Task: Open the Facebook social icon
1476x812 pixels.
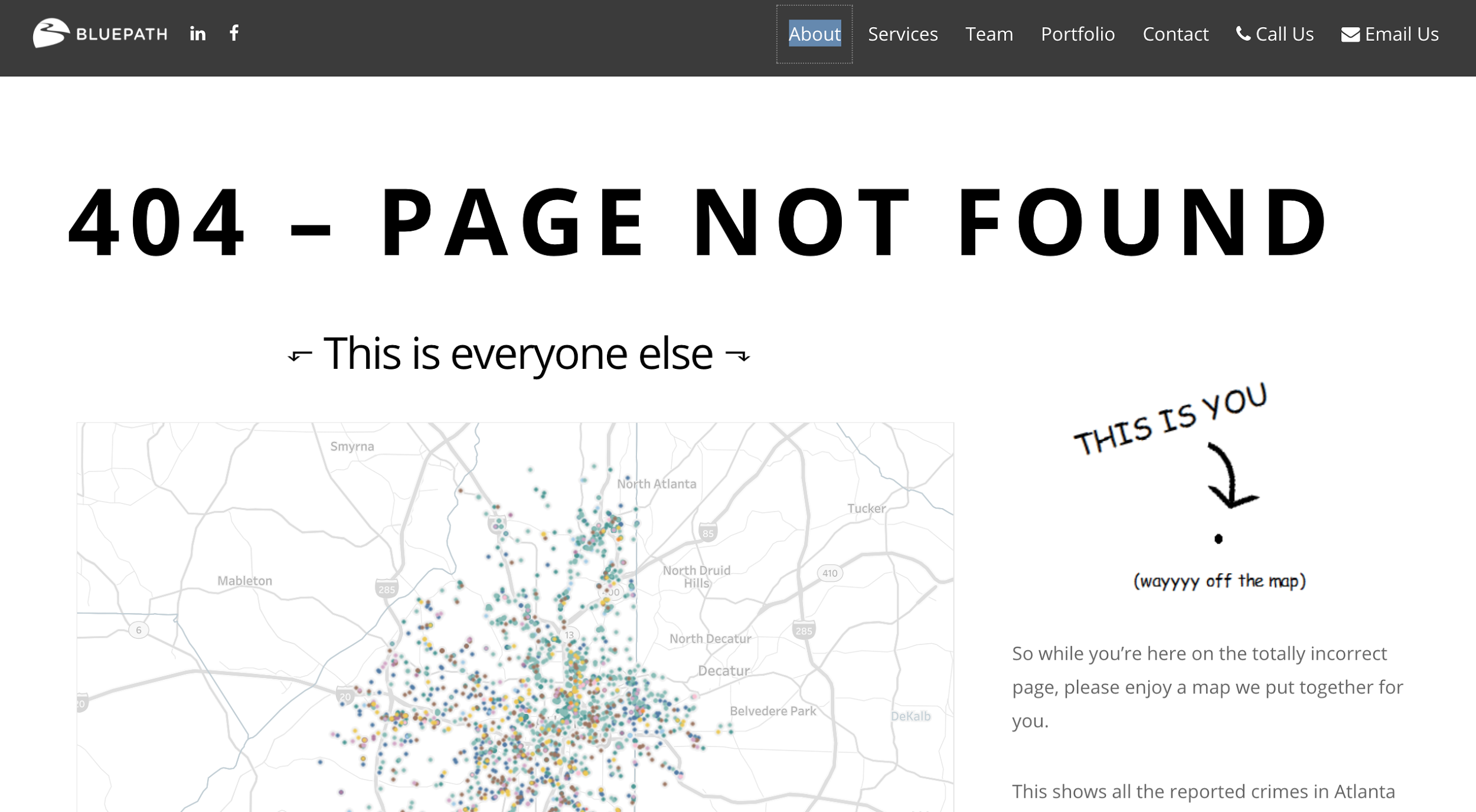Action: click(234, 32)
